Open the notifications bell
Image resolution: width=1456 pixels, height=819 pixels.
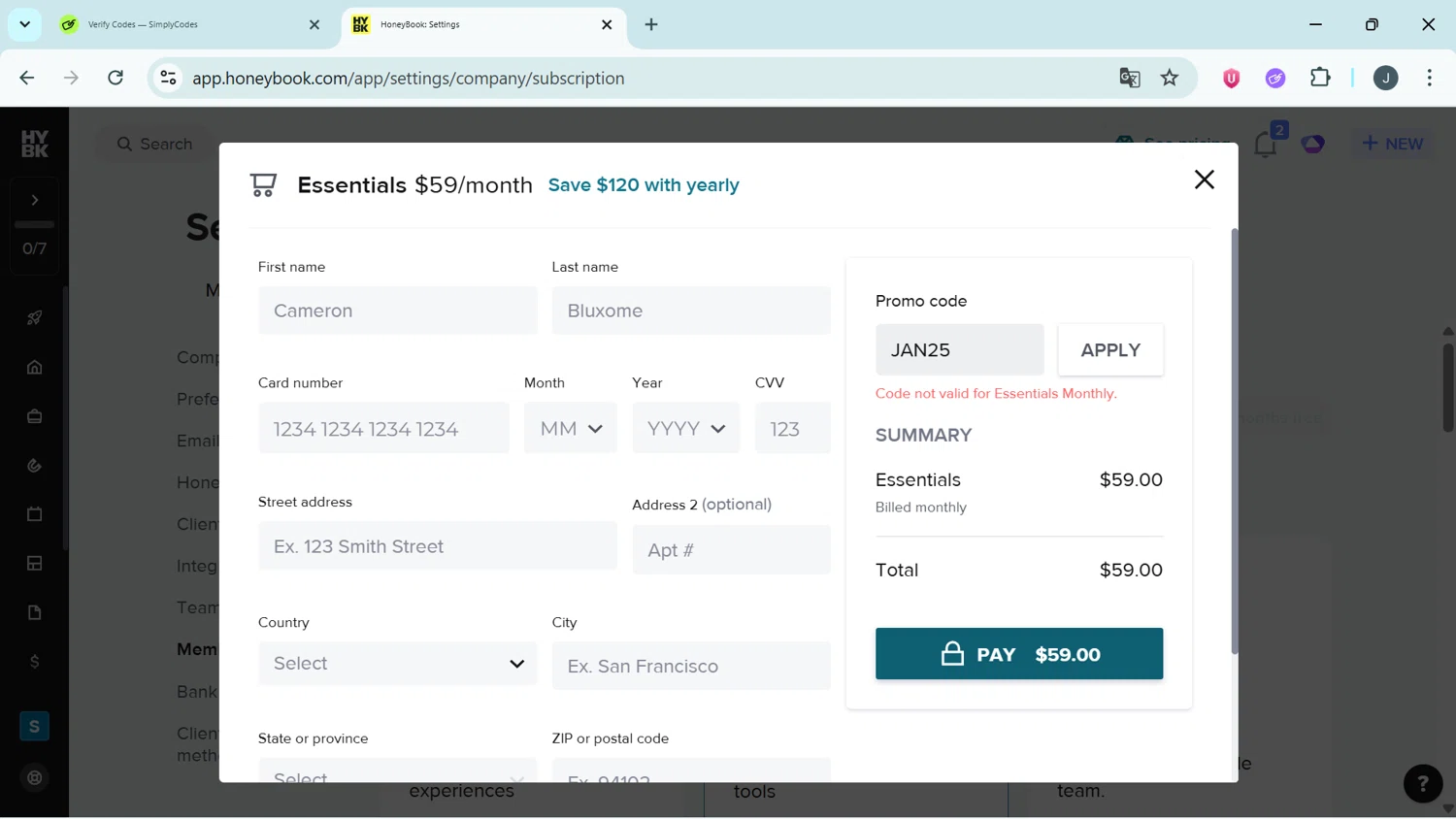[x=1266, y=145]
